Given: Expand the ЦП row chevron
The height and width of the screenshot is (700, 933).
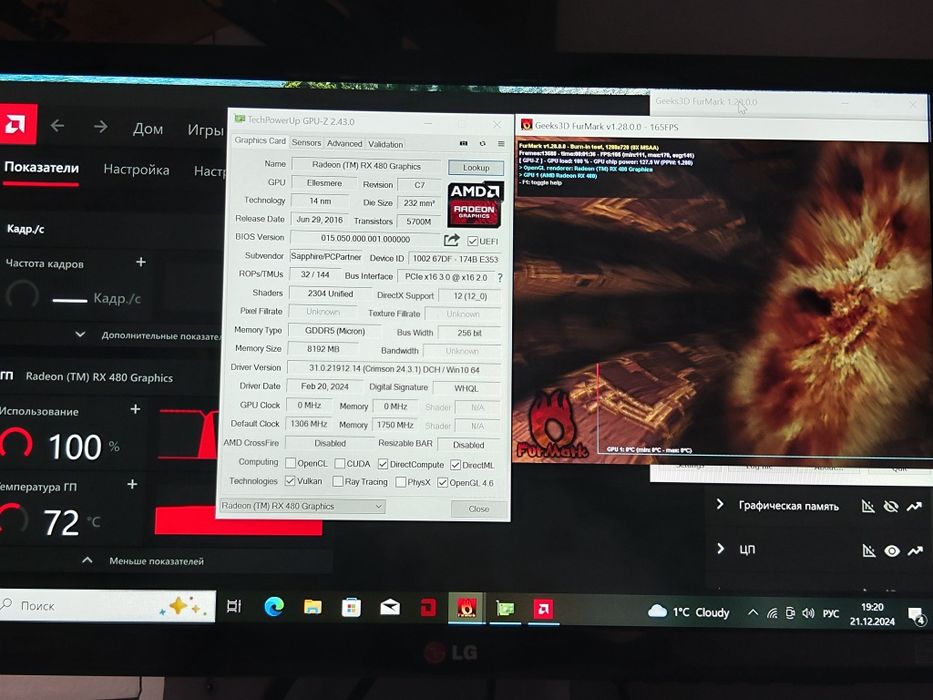Looking at the screenshot, I should pyautogui.click(x=721, y=548).
